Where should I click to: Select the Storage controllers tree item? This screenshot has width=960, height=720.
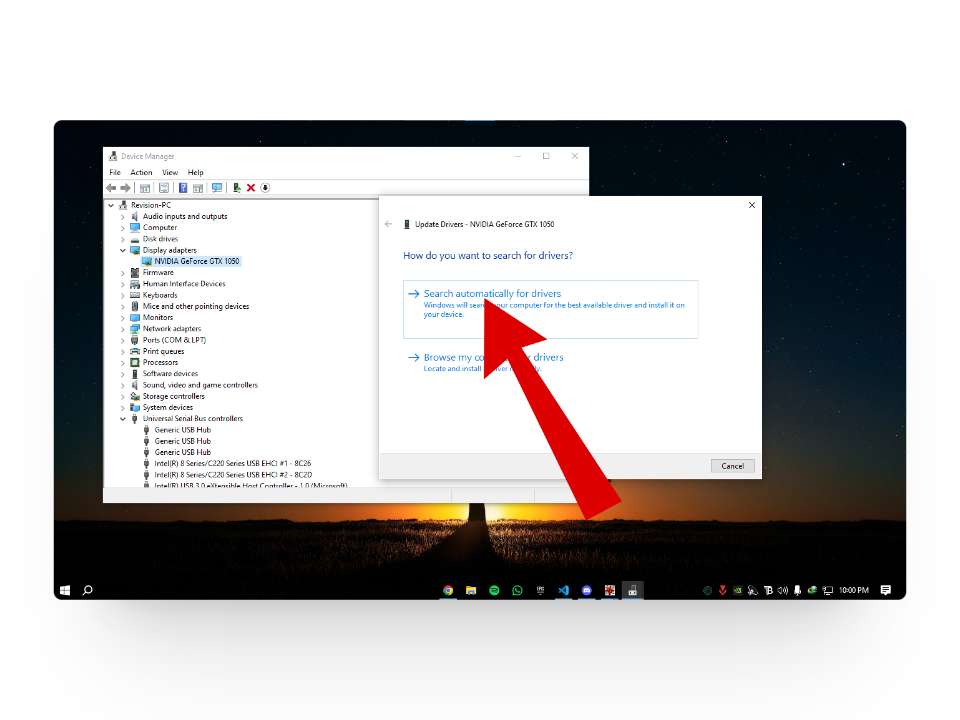click(x=174, y=397)
